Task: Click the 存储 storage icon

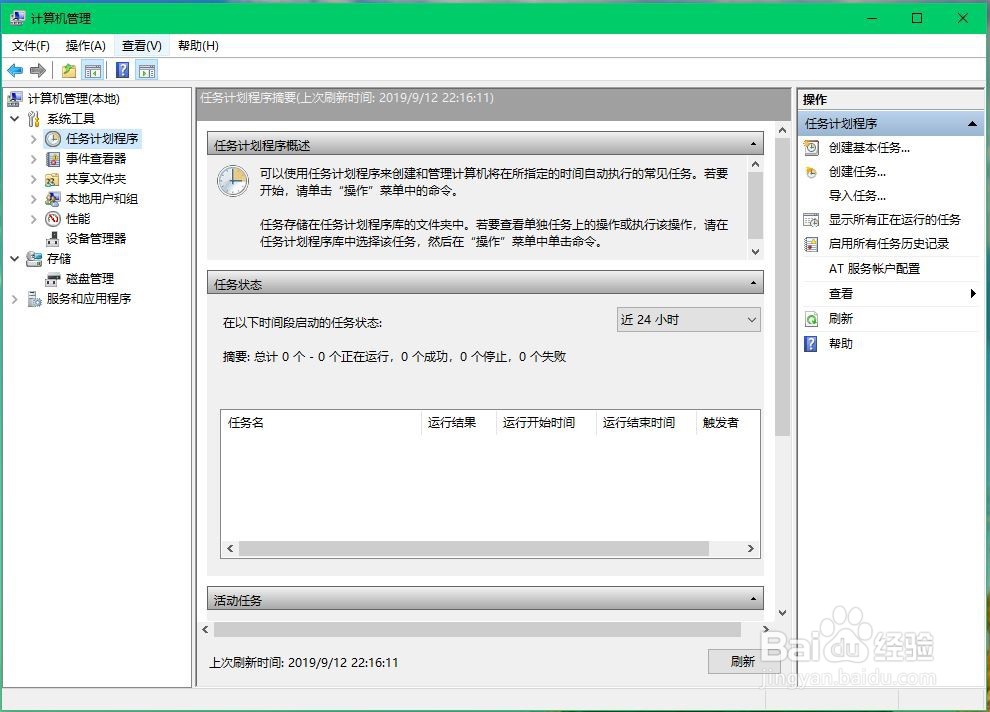Action: 34,259
